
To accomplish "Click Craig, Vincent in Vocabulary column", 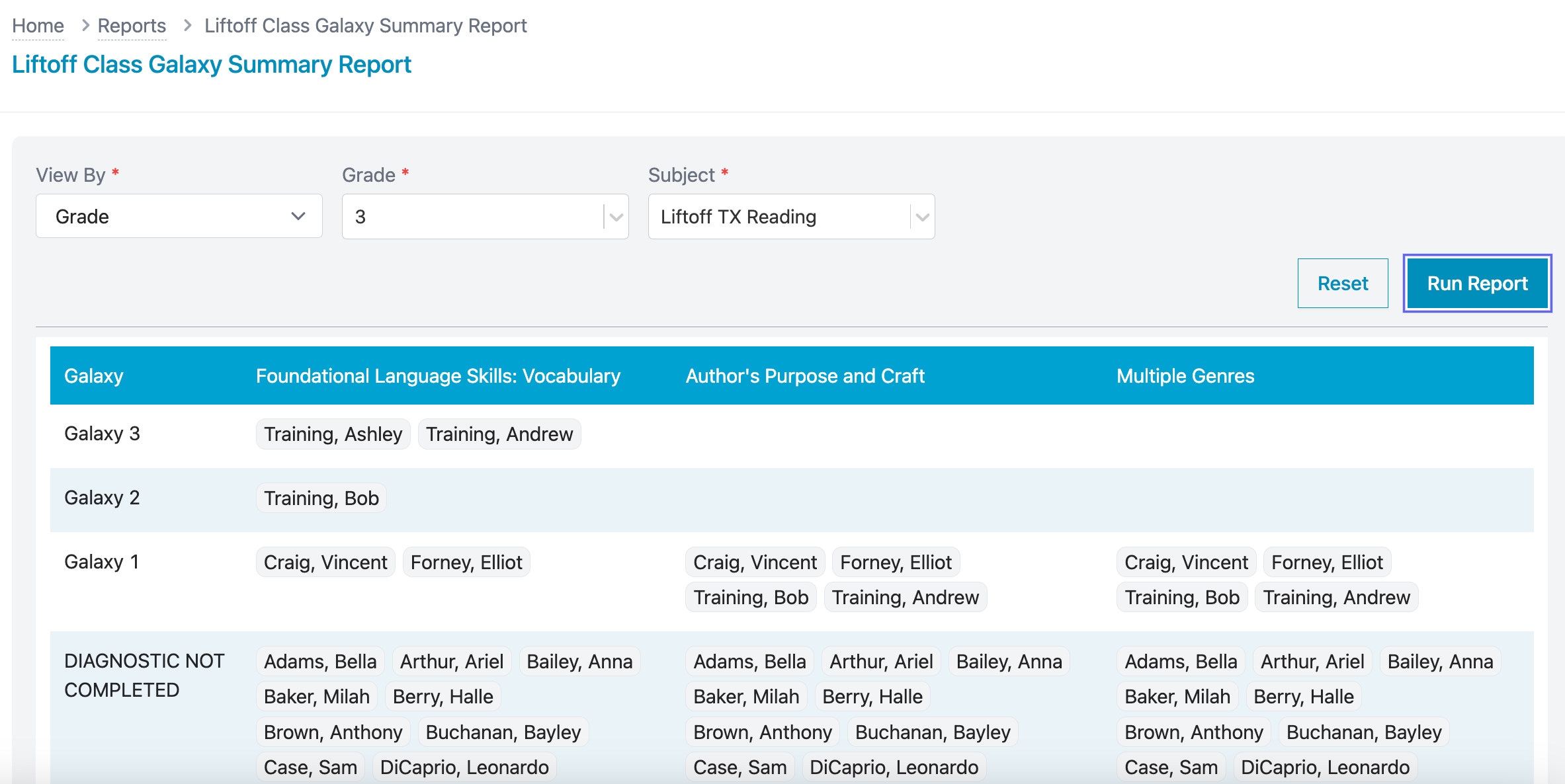I will [x=325, y=562].
